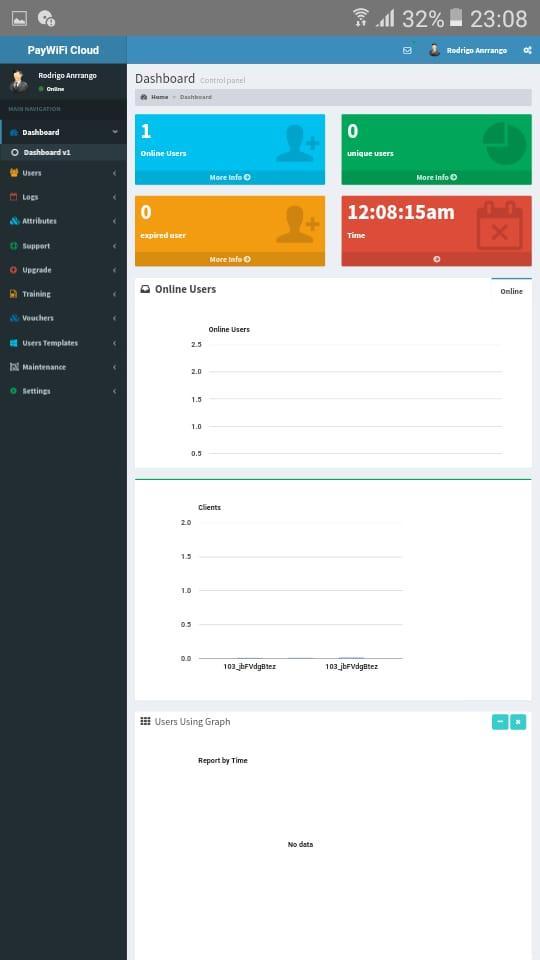Select Users in main navigation
540x960 pixels.
[64, 173]
